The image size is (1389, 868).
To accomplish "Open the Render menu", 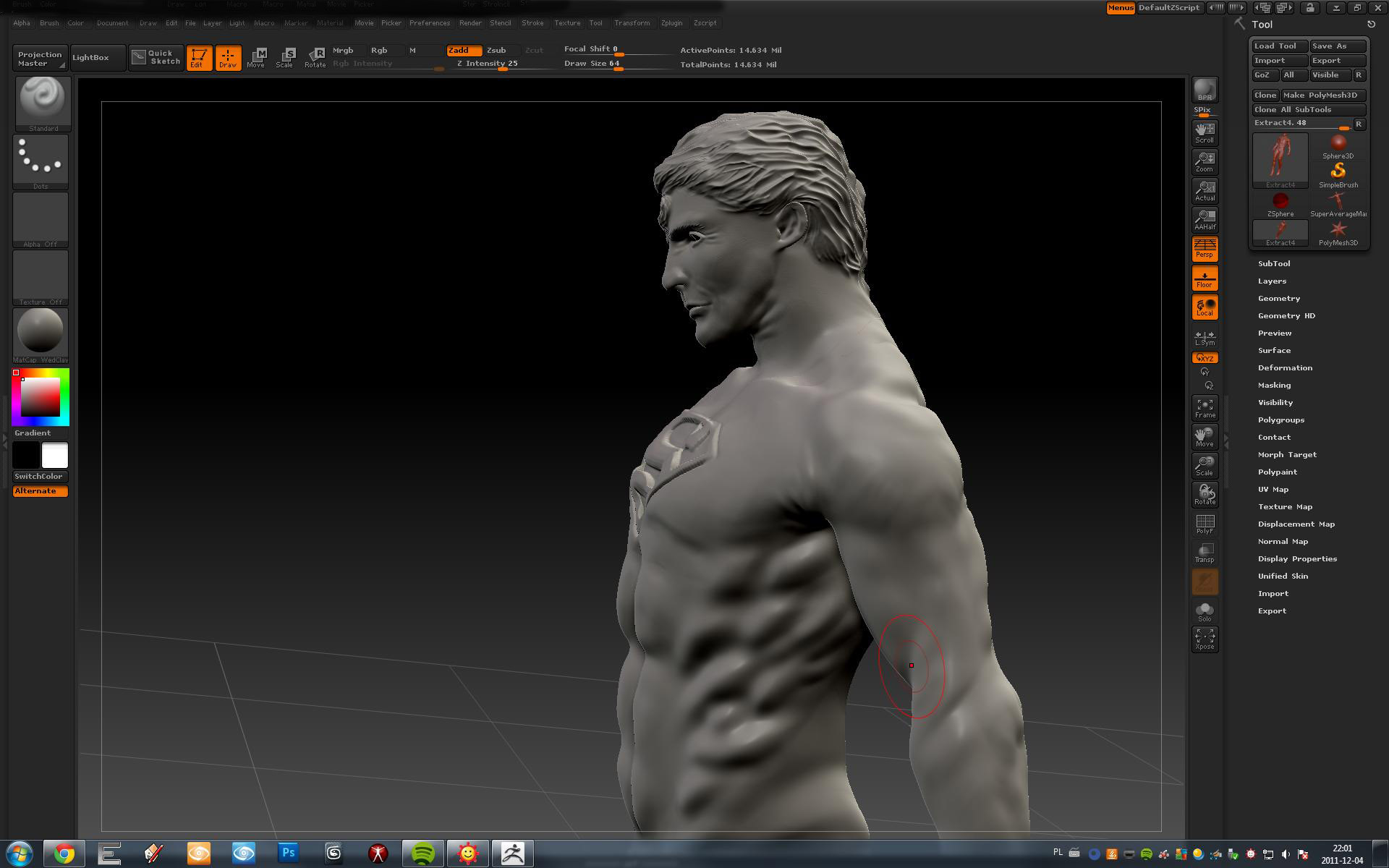I will (470, 23).
